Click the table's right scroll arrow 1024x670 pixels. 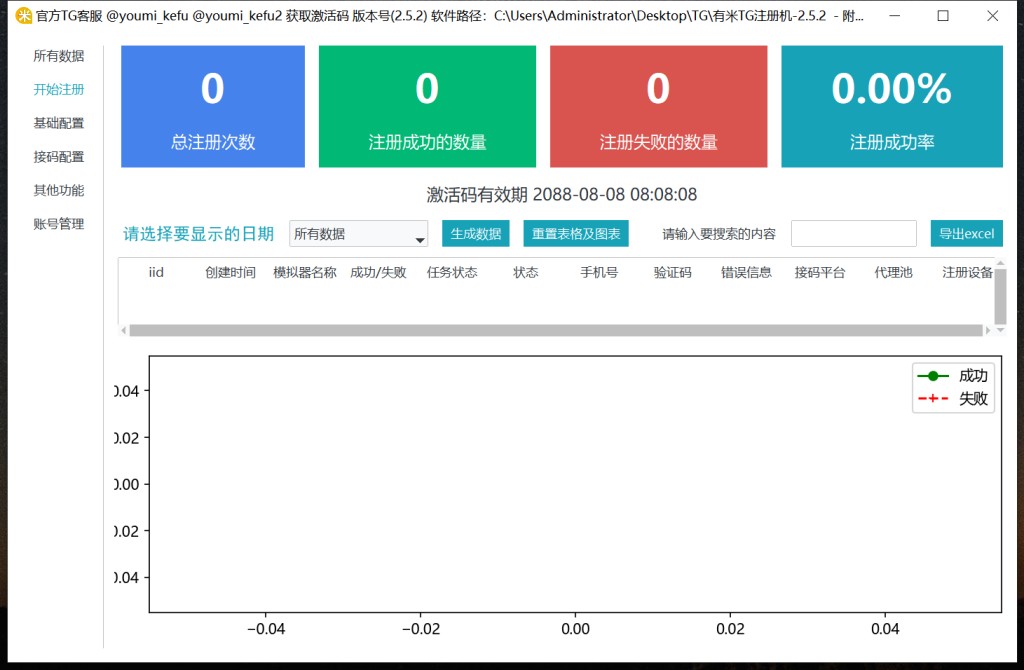[x=988, y=330]
